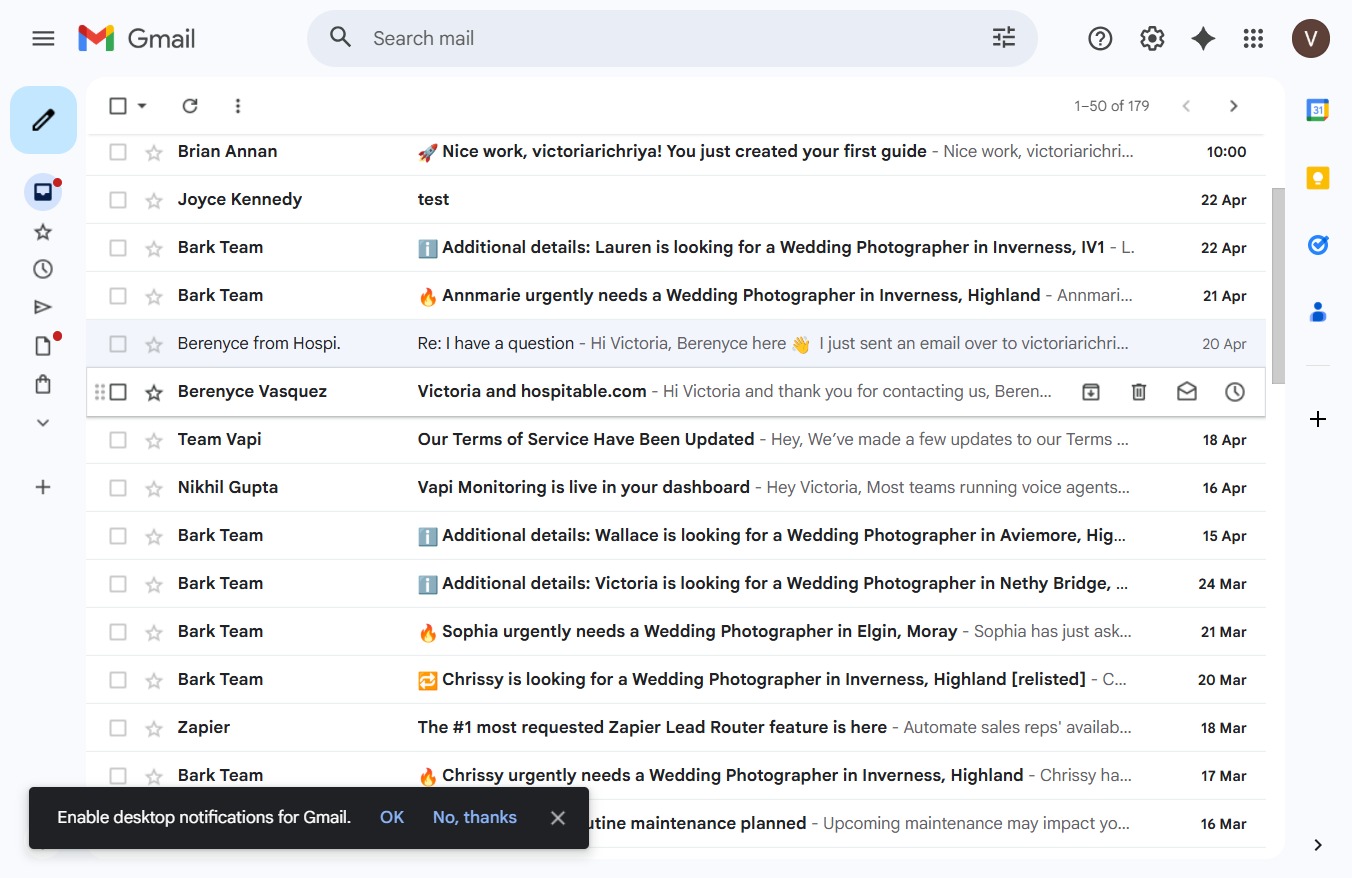
Task: Open Vapi Monitoring is live email
Action: click(676, 488)
